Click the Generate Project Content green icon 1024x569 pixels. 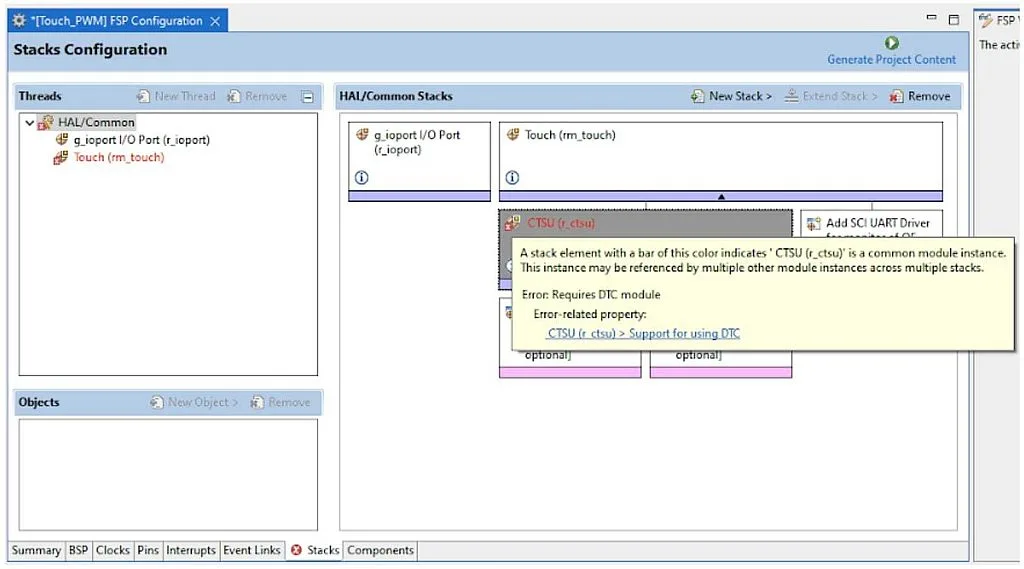[x=891, y=43]
